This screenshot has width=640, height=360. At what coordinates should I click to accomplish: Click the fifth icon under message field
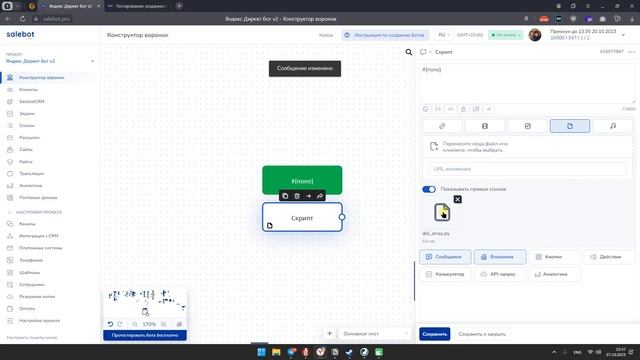tap(476, 109)
